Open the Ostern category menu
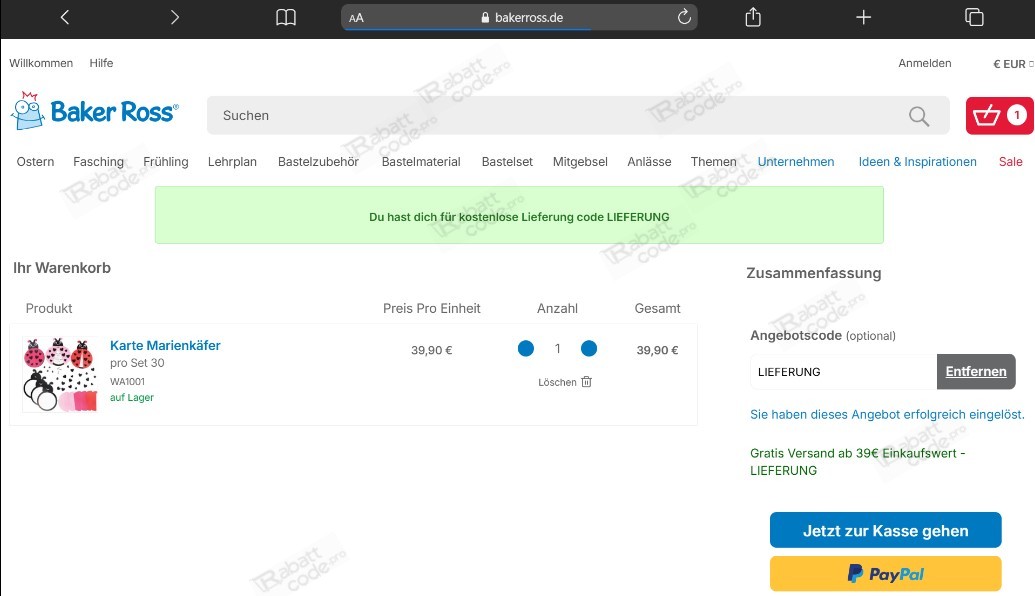 (35, 161)
